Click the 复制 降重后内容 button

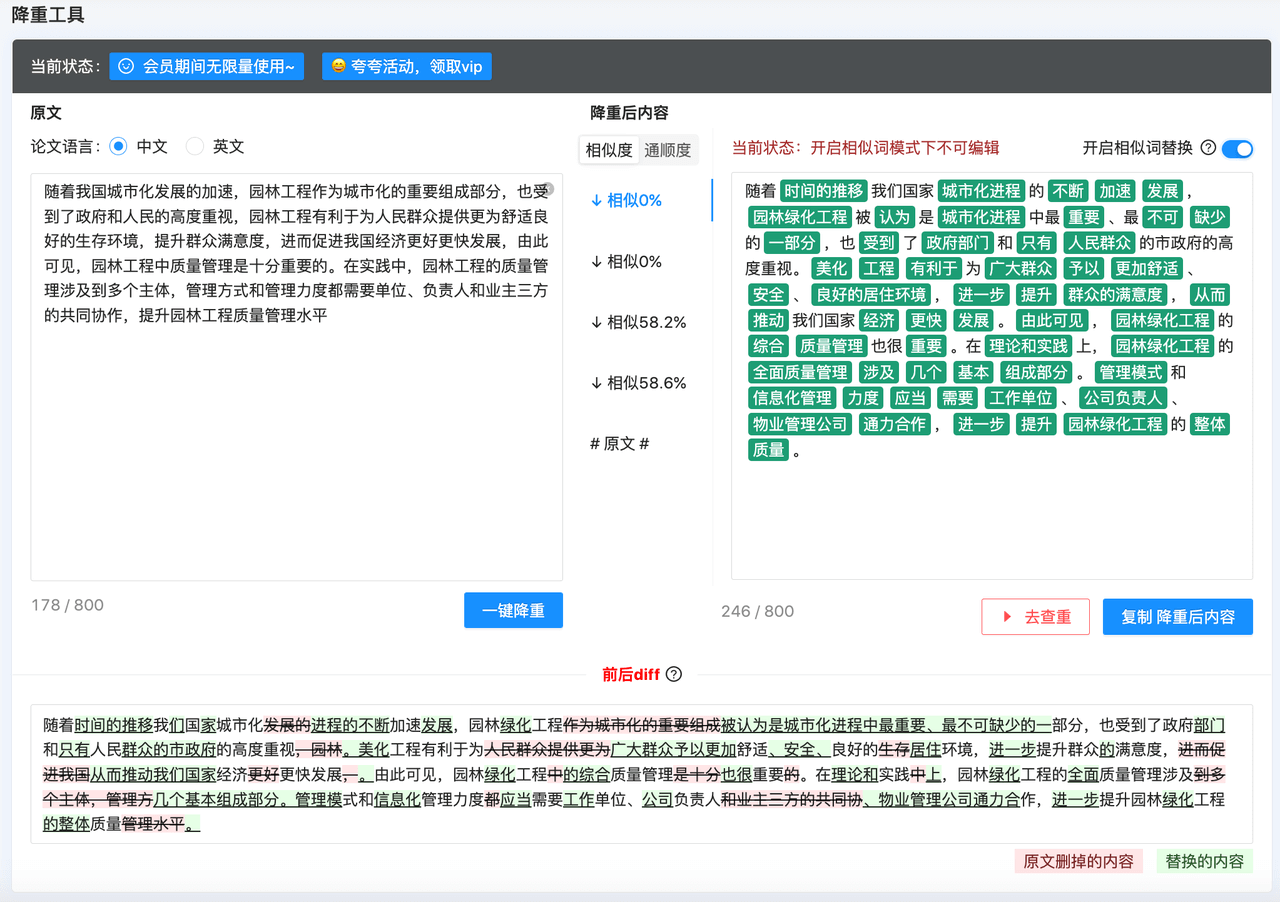1177,617
